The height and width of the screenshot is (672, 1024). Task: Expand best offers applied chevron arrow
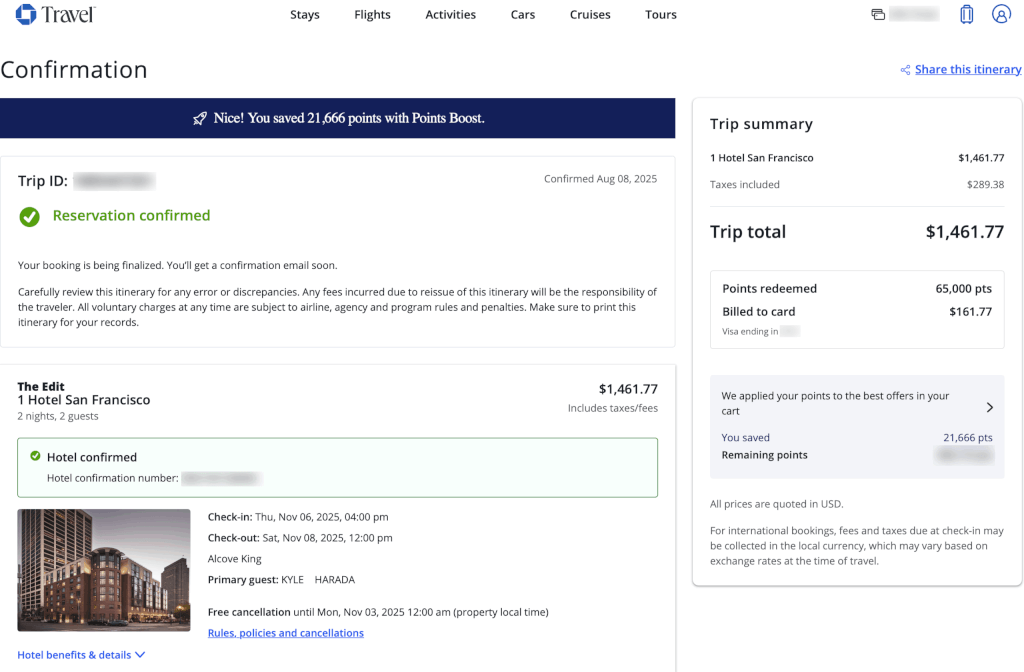989,408
